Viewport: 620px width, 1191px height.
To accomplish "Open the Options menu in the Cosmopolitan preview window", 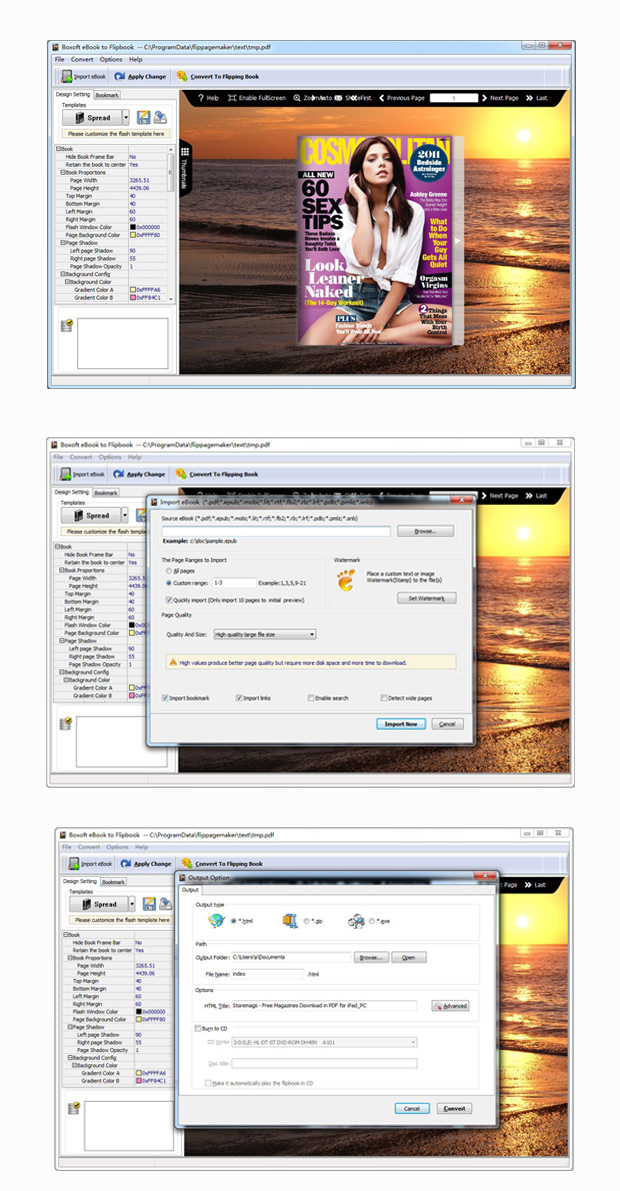I will 111,59.
